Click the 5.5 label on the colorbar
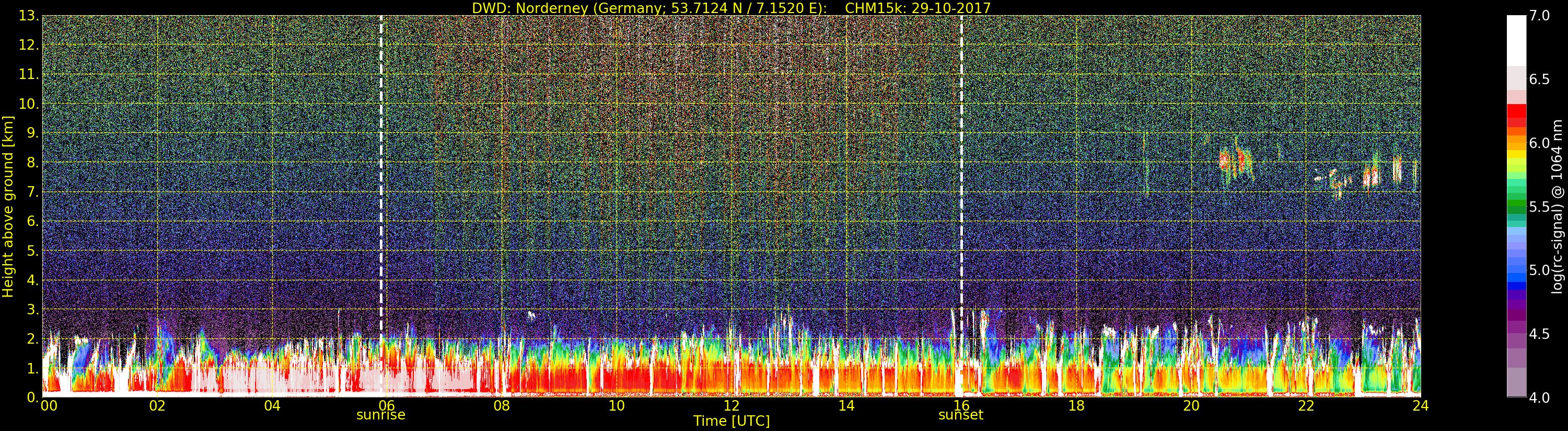This screenshot has height=431, width=1568. 1539,207
